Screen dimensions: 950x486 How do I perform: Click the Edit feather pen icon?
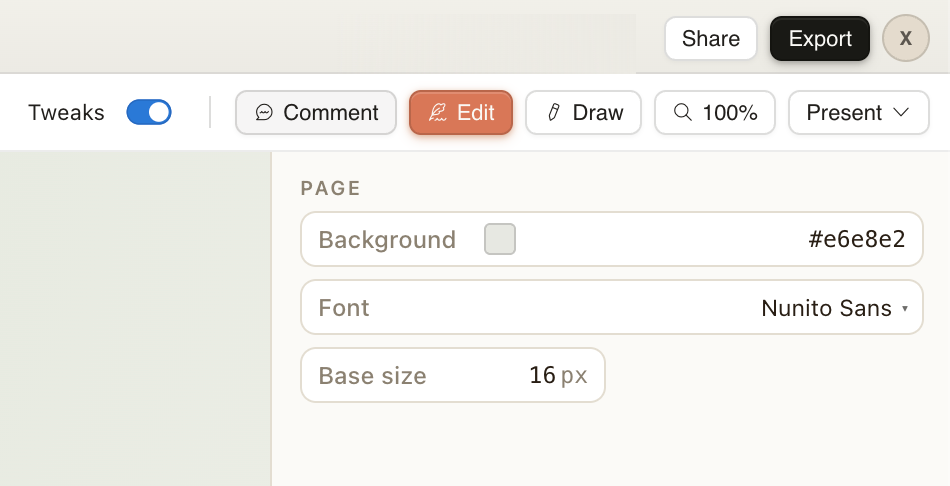point(438,113)
